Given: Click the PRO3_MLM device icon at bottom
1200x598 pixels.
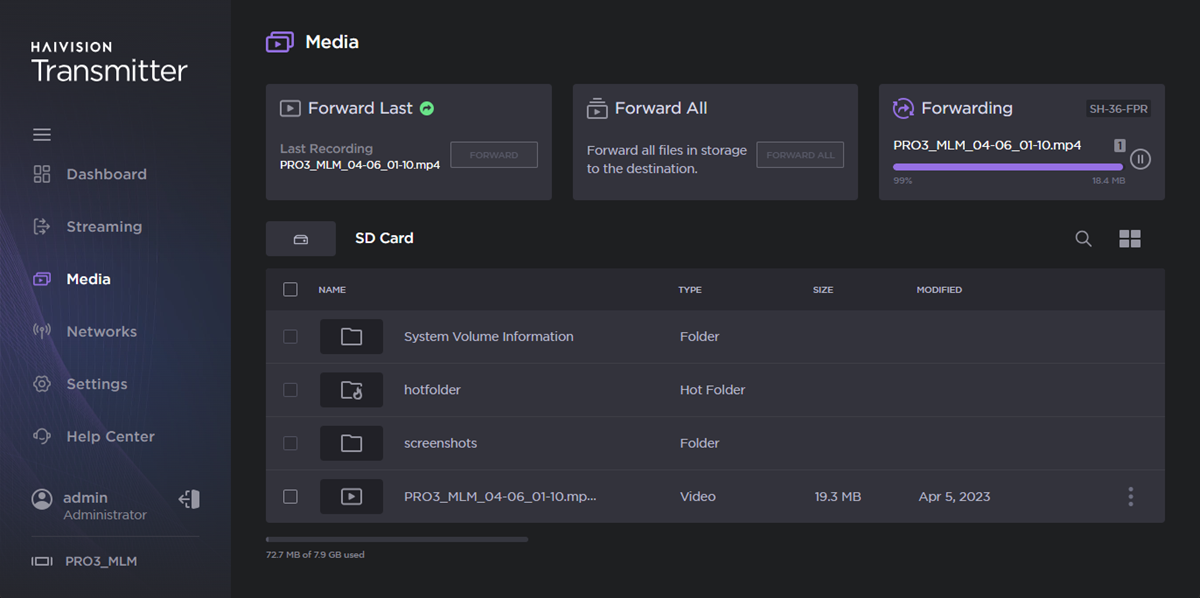Looking at the screenshot, I should tap(41, 561).
